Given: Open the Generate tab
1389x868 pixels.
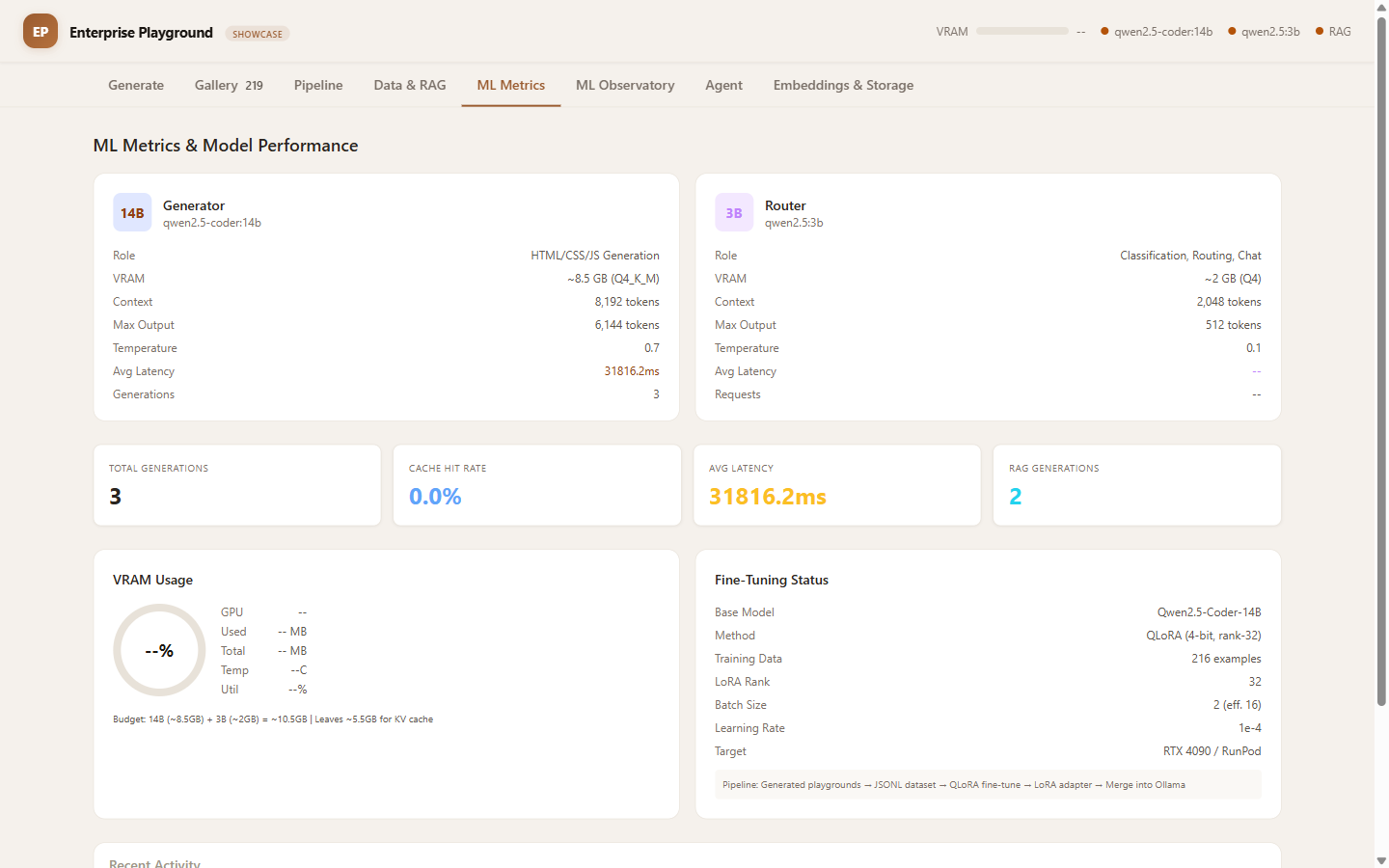Looking at the screenshot, I should [x=136, y=85].
